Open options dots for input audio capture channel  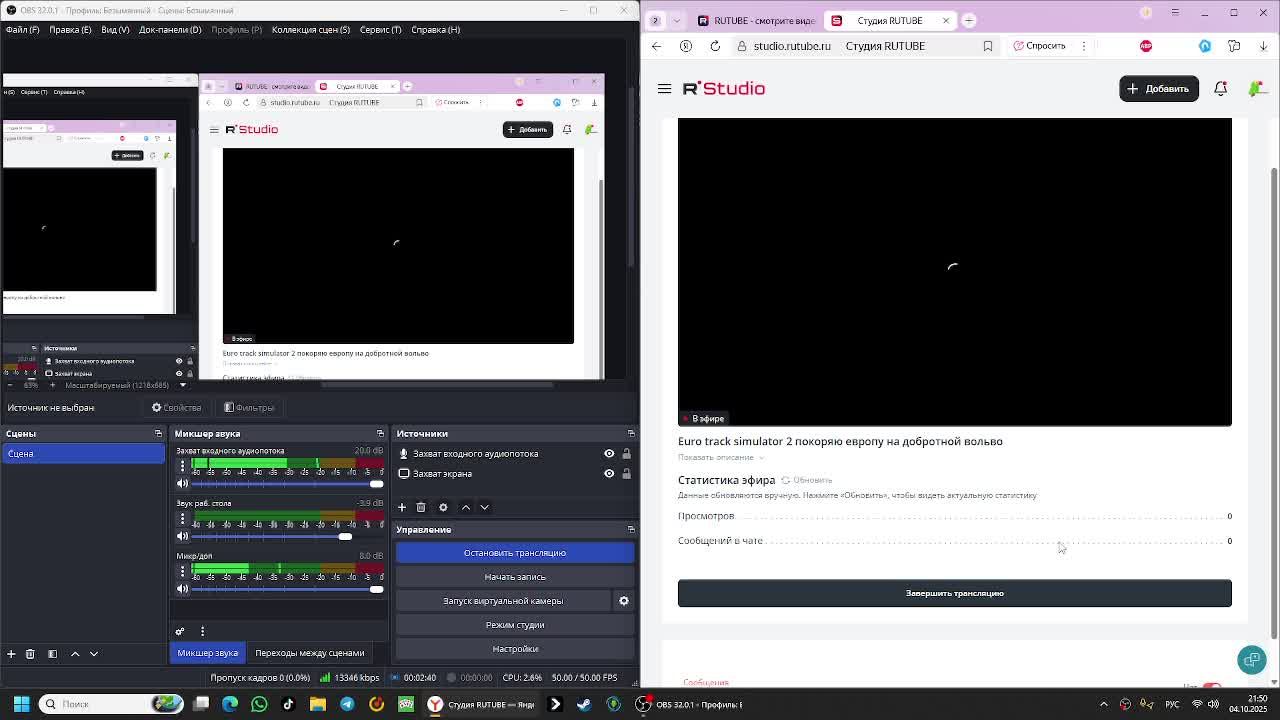(x=182, y=466)
